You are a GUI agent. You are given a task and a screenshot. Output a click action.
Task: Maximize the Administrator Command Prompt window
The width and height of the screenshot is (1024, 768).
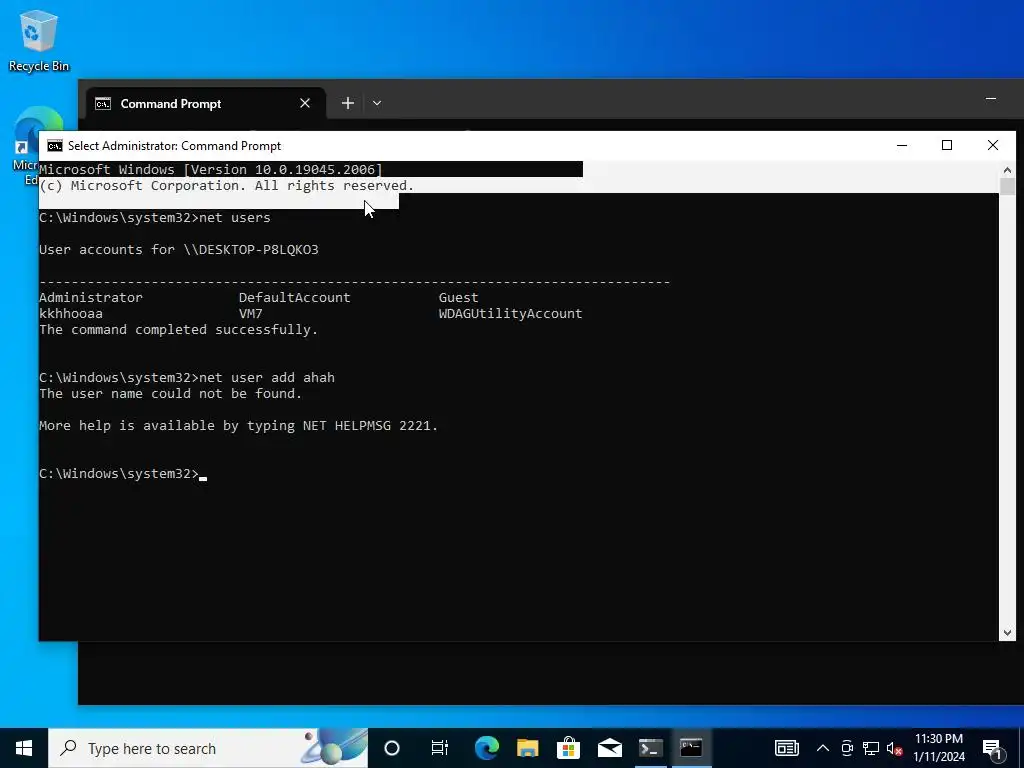point(947,146)
